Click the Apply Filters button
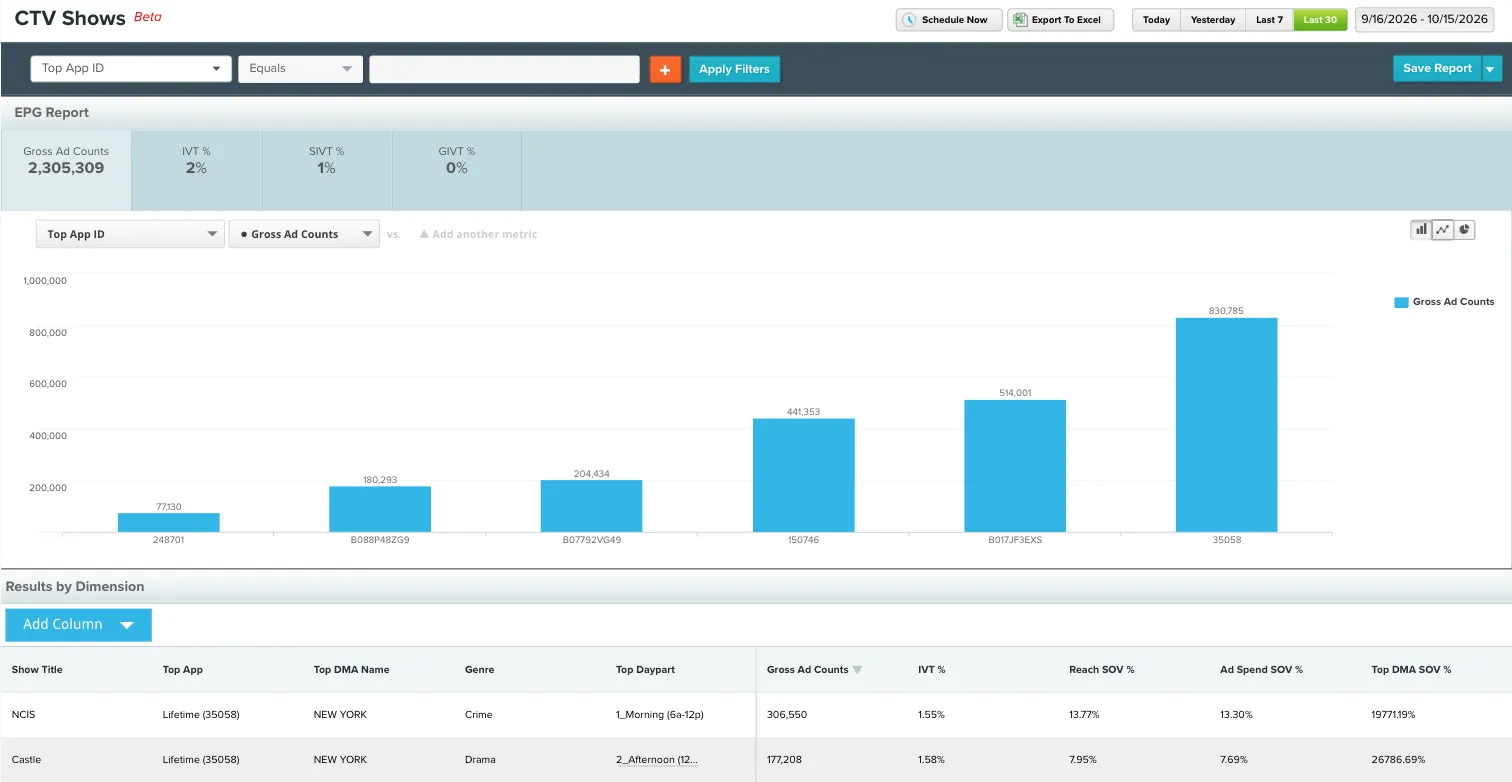The width and height of the screenshot is (1512, 782). 734,69
